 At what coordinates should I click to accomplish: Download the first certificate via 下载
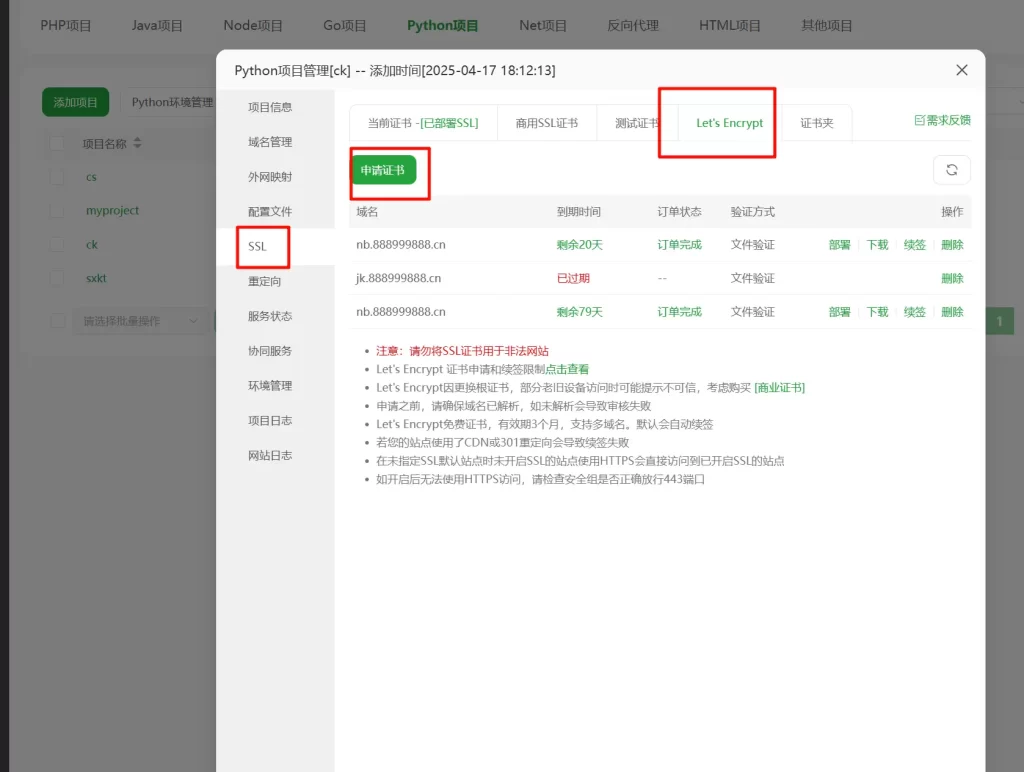click(x=878, y=244)
